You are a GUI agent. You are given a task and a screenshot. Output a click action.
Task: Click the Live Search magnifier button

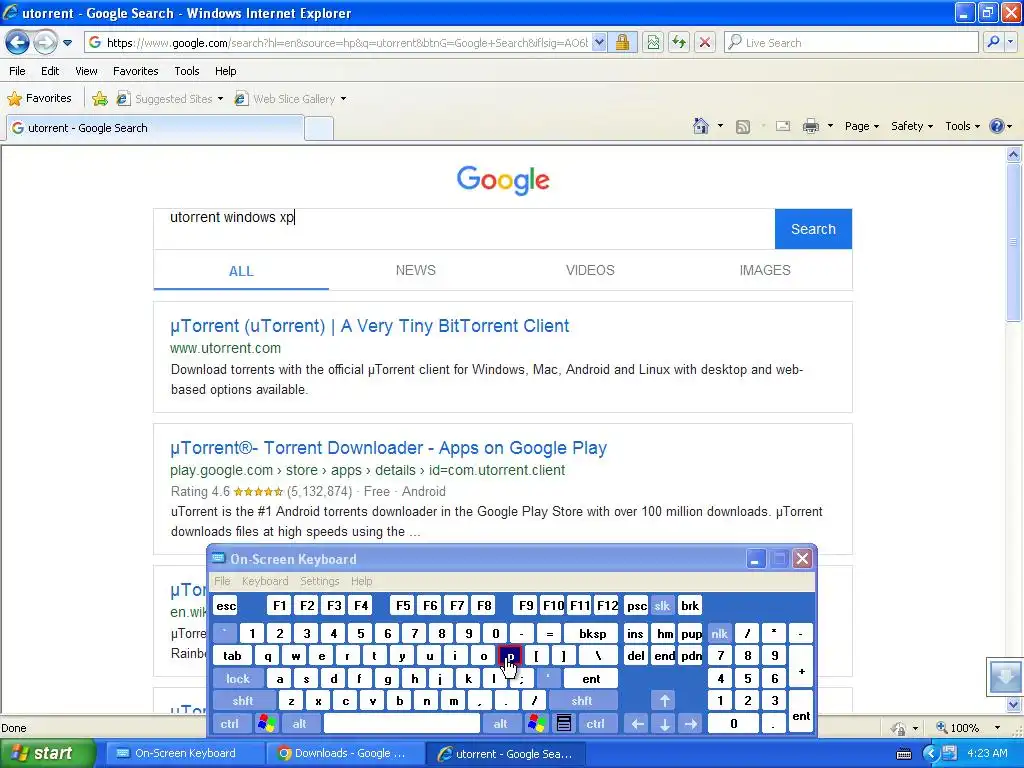pos(993,42)
